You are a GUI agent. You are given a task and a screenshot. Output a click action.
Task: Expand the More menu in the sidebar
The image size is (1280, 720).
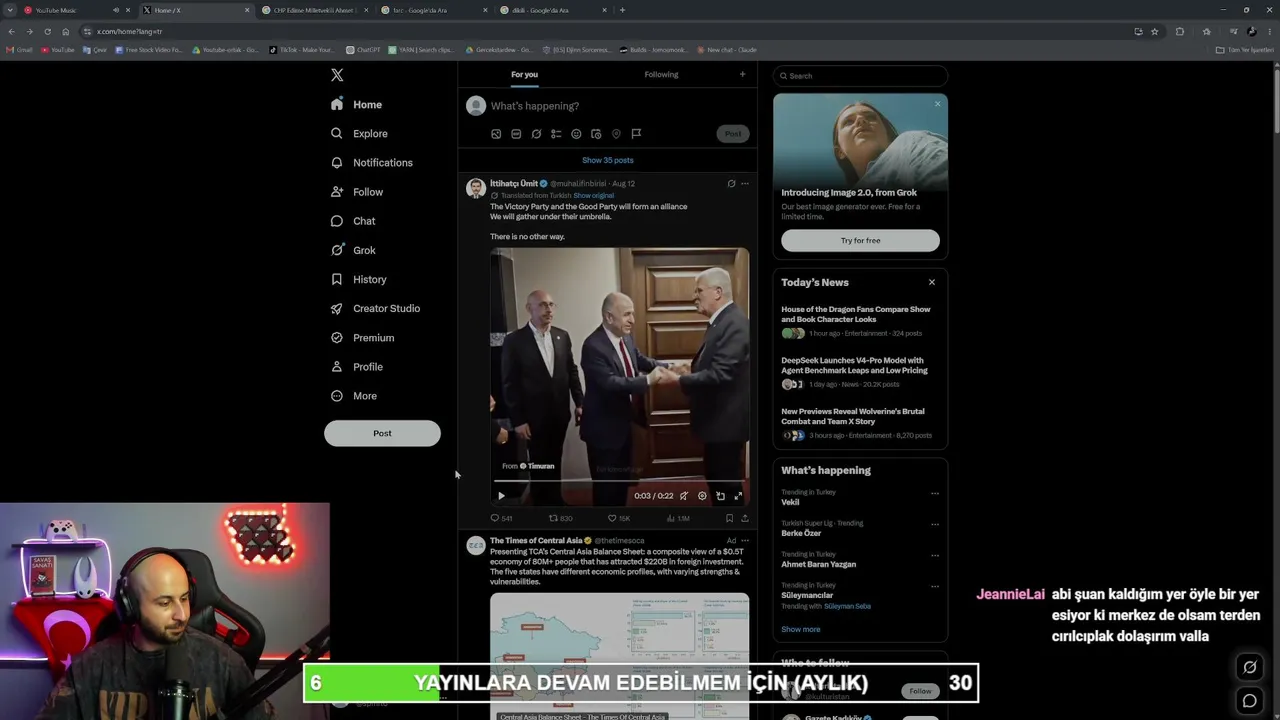click(x=353, y=396)
